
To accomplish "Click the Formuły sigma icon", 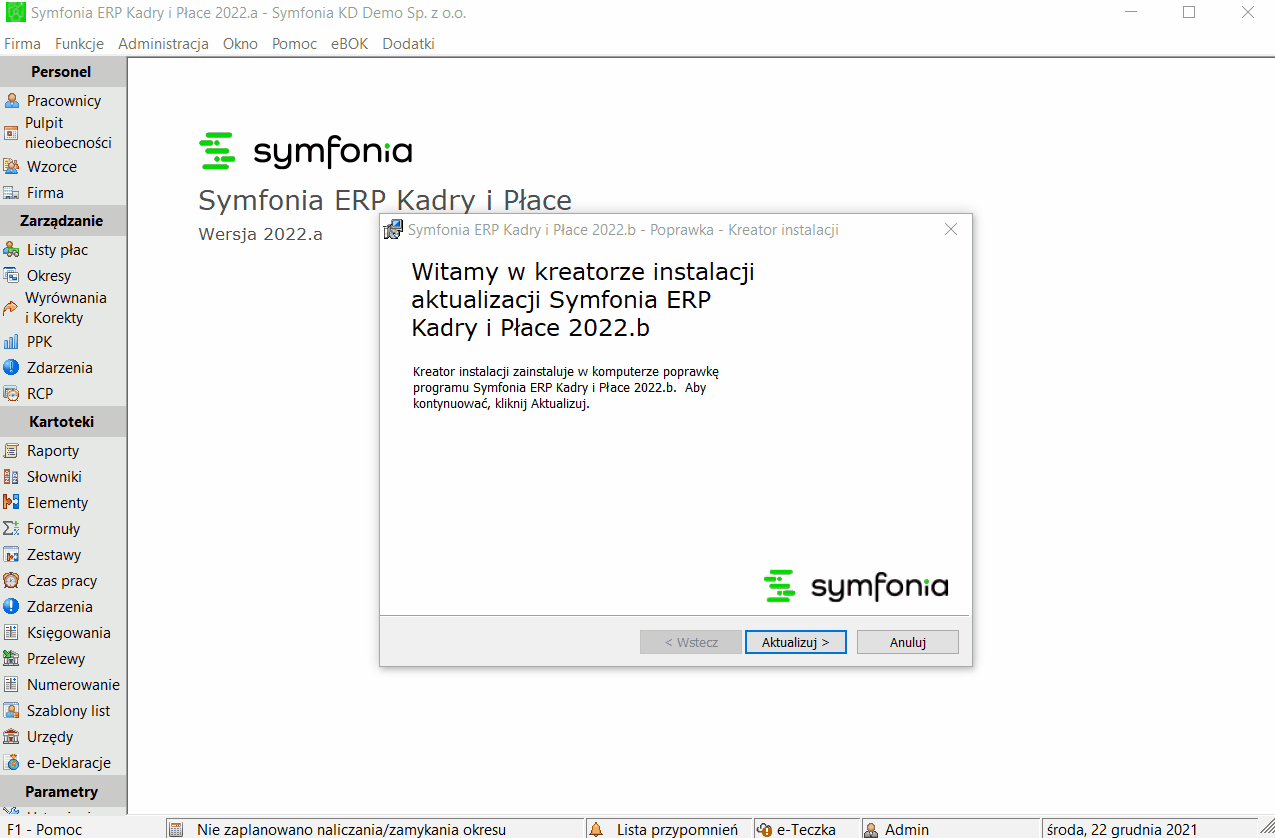I will click(x=12, y=529).
